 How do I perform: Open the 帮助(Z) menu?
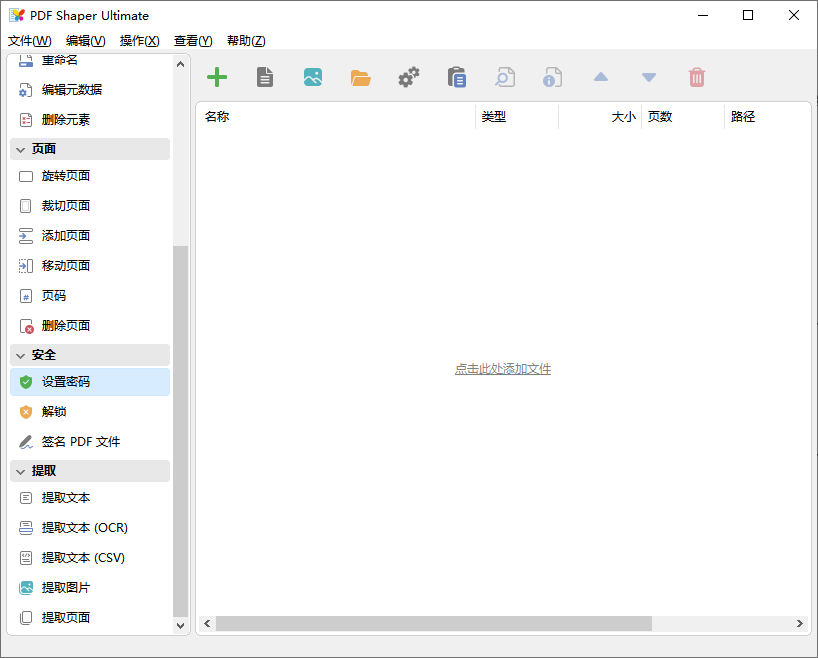pos(246,41)
